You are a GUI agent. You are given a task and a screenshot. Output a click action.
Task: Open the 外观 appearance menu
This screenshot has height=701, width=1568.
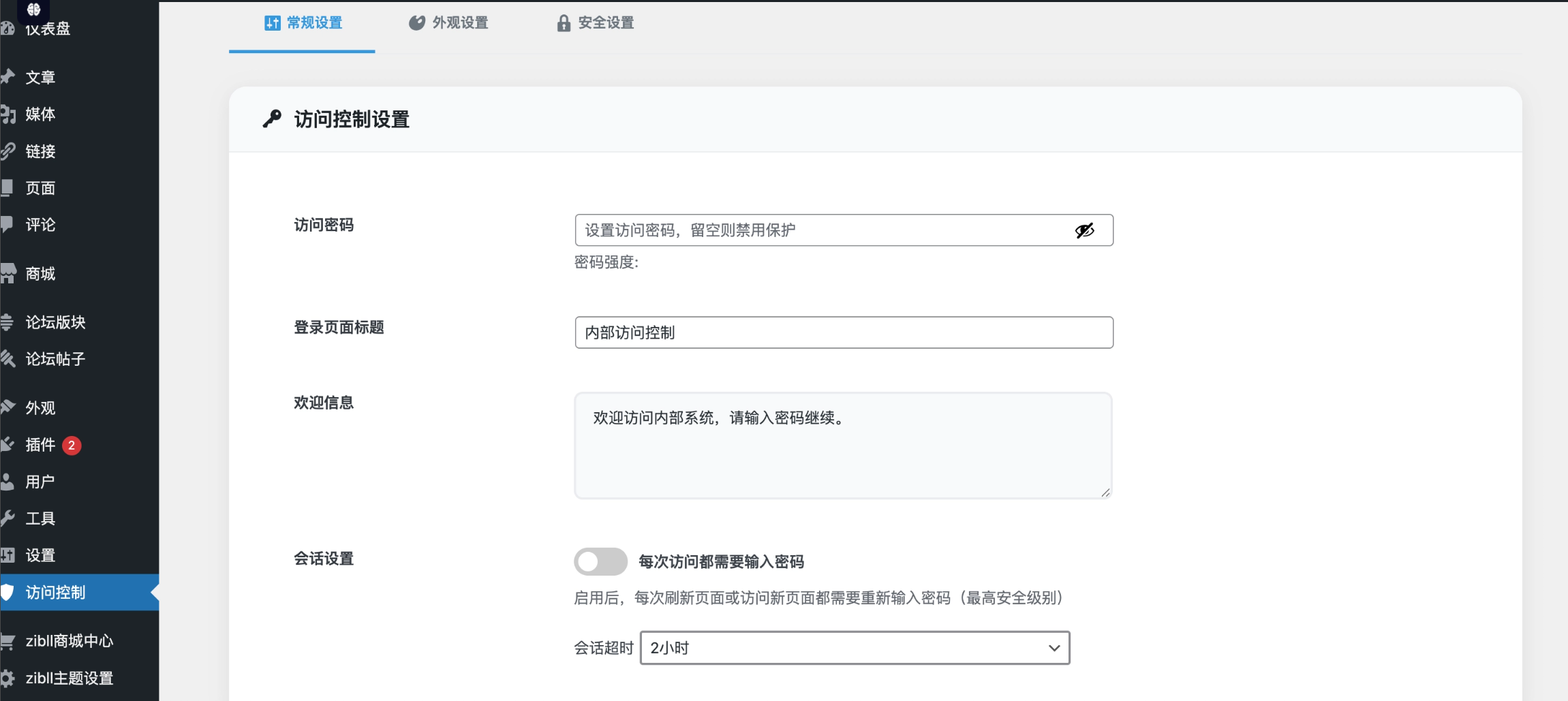pos(41,407)
